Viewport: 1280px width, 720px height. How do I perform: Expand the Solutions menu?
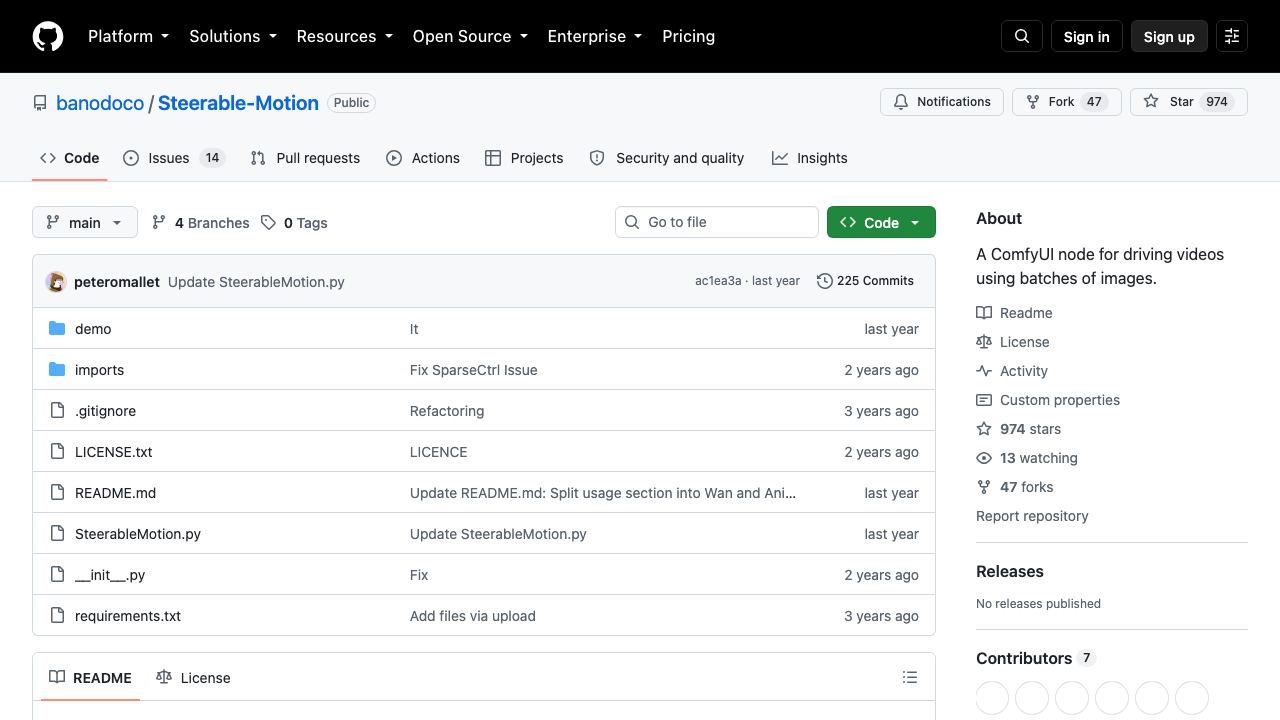tap(232, 36)
